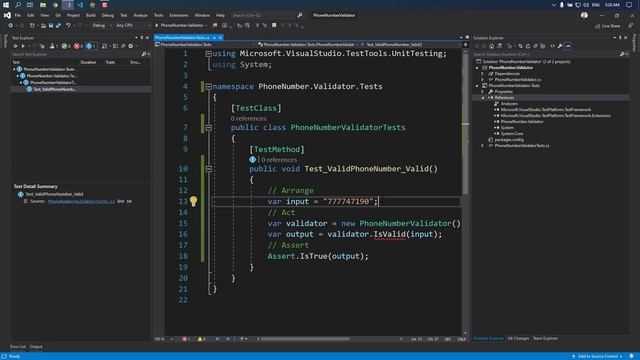Screen dimensions: 640x360
Task: Click the light bulb quick actions icon
Action: pyautogui.click(x=193, y=201)
